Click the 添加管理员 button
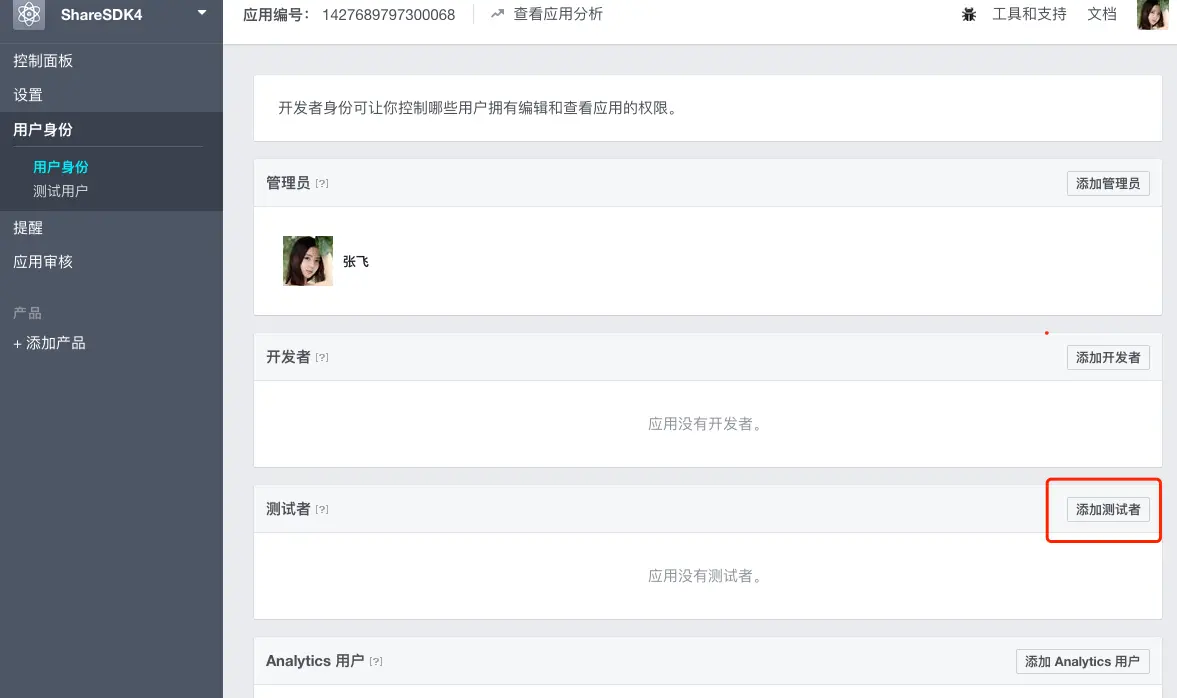 pyautogui.click(x=1108, y=183)
